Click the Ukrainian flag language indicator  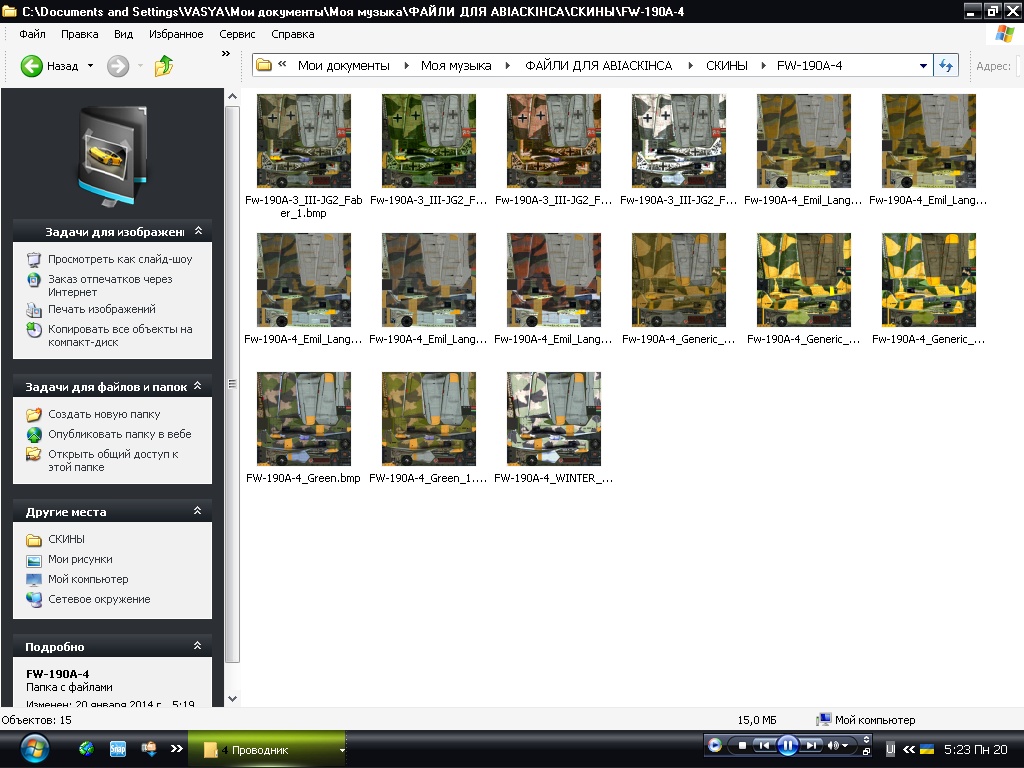click(x=926, y=750)
